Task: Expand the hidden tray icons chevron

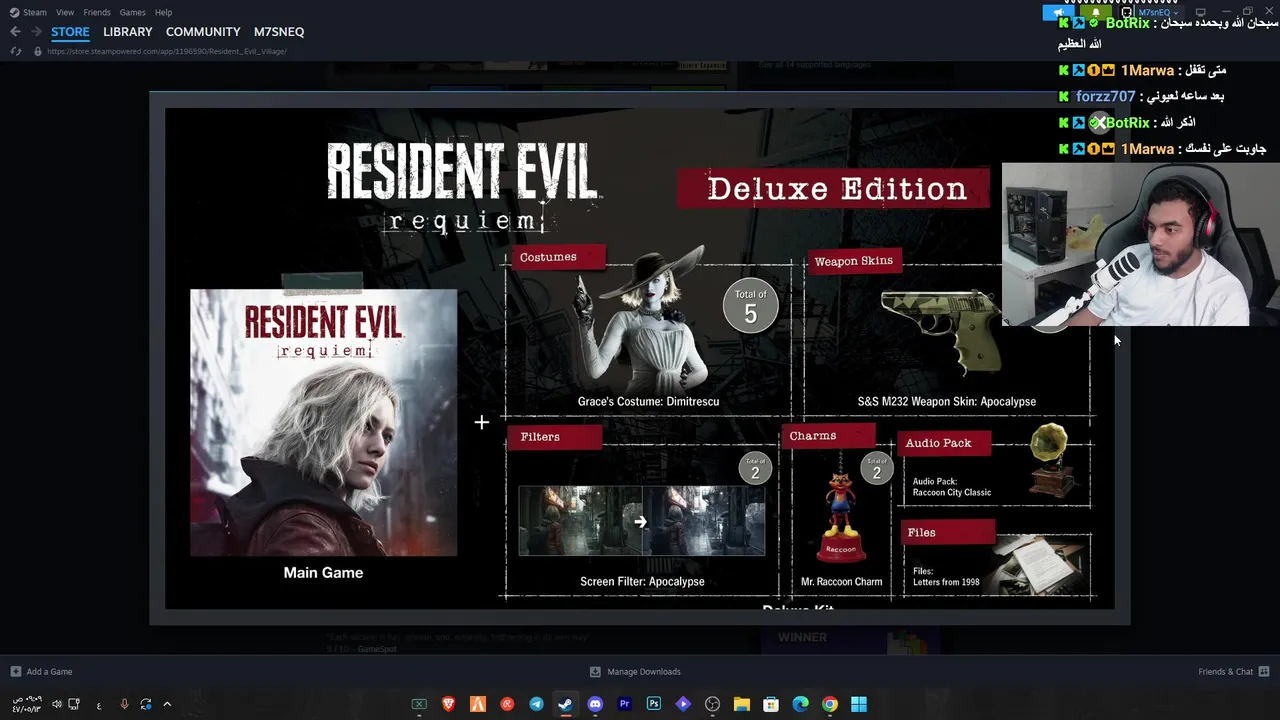Action: coord(167,704)
